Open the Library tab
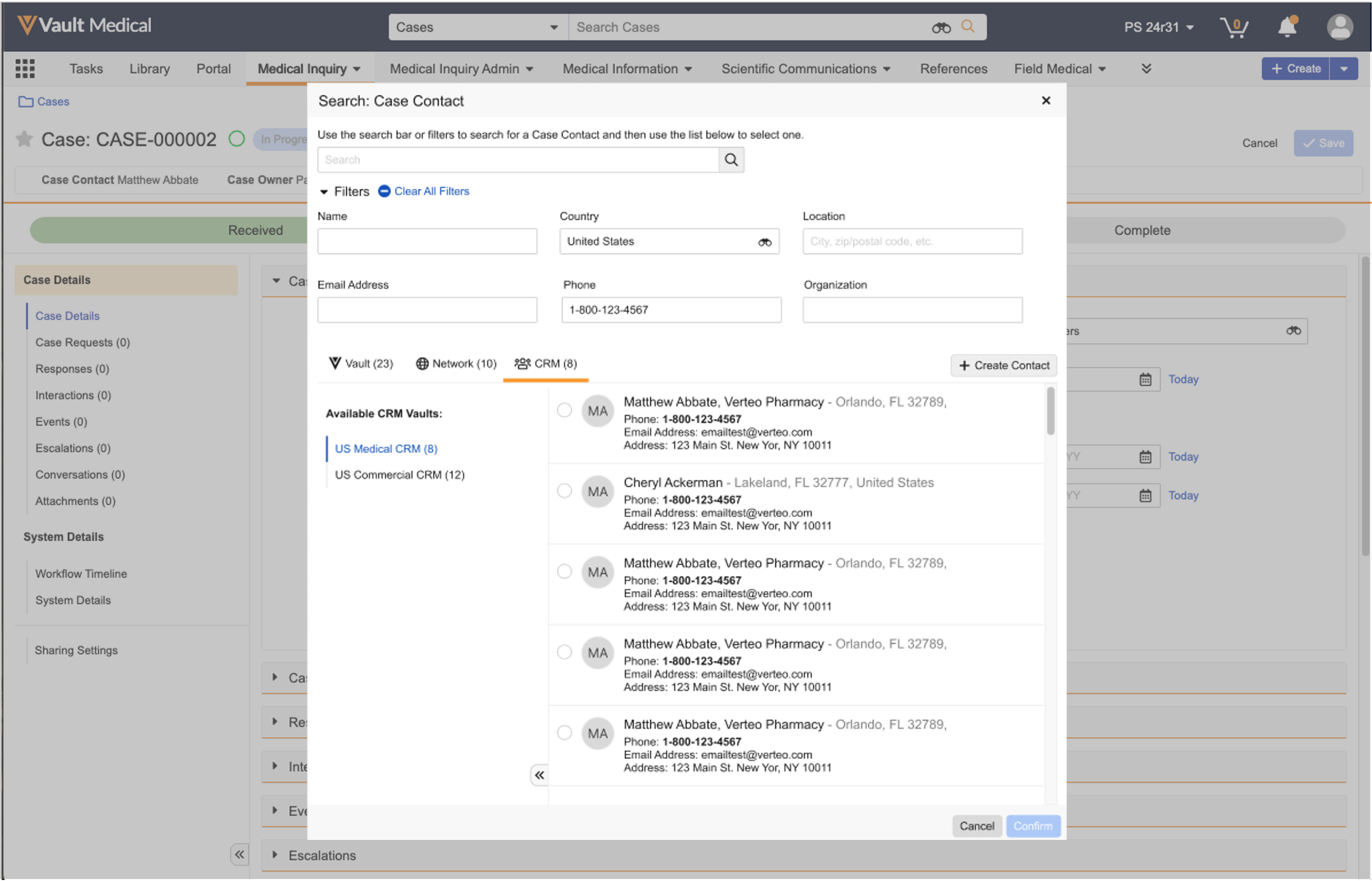This screenshot has height=881, width=1372. 149,69
